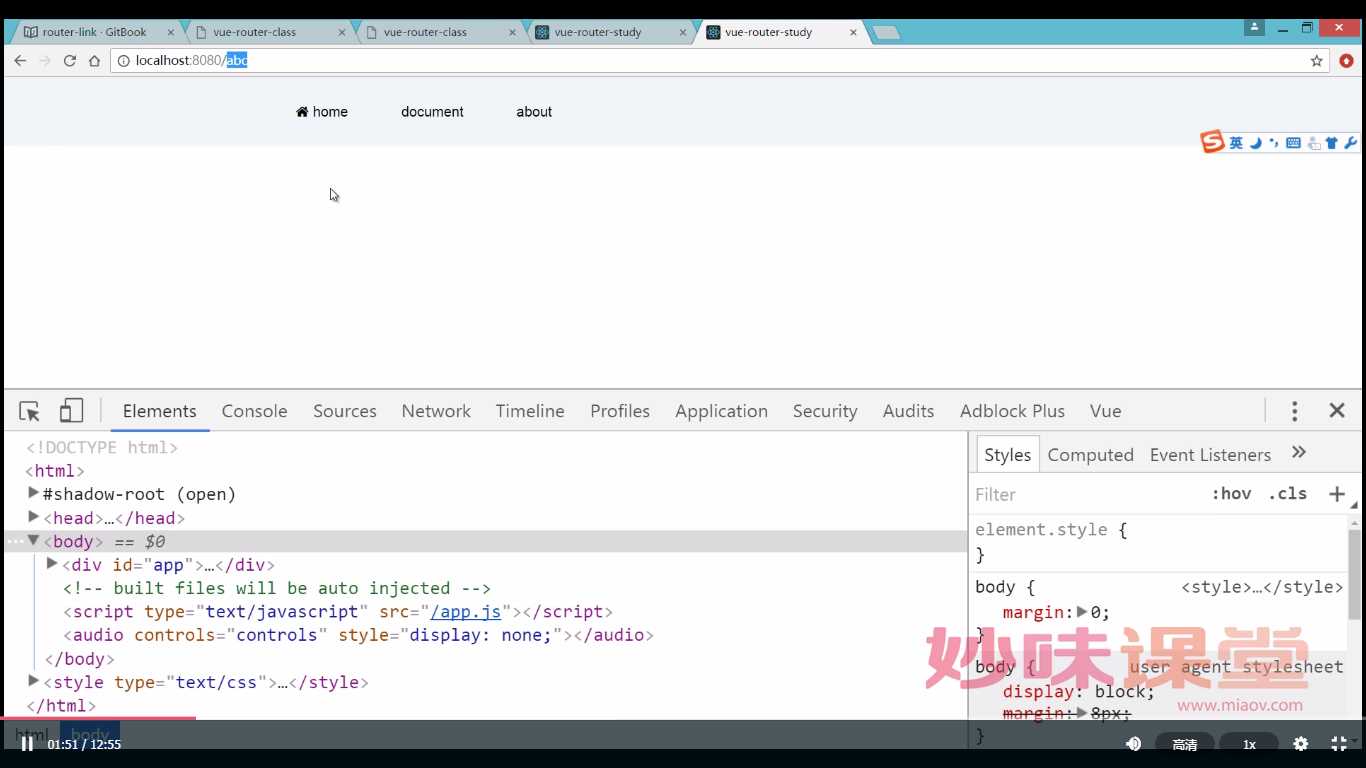Viewport: 1366px width, 768px height.
Task: Close the active vue-router-study tab
Action: [x=853, y=32]
